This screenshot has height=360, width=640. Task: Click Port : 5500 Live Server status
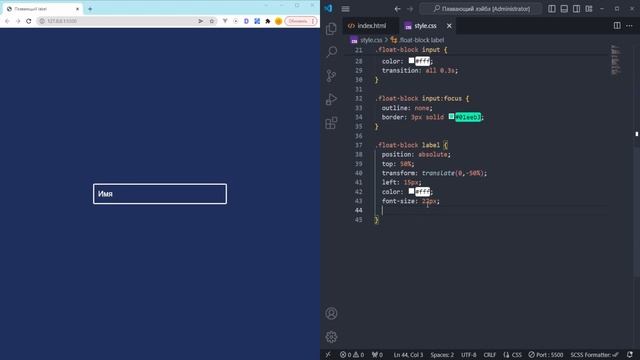click(546, 355)
